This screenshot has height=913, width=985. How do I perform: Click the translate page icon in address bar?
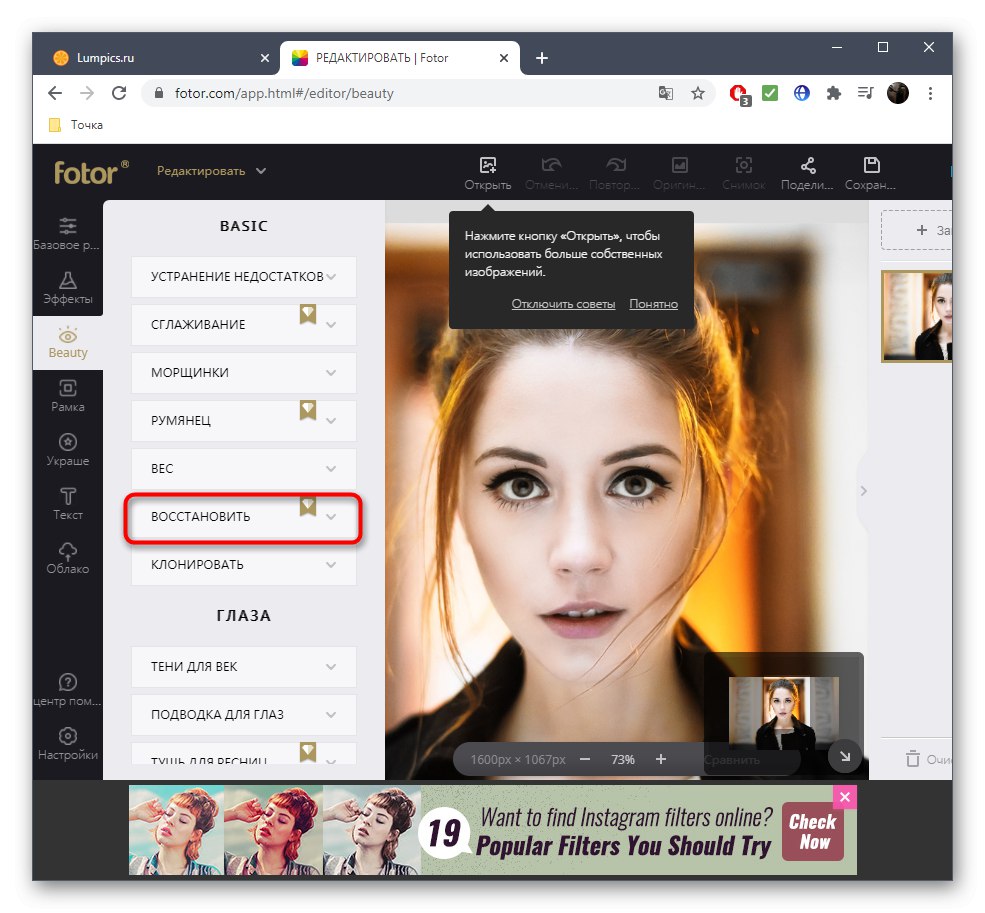(x=665, y=94)
